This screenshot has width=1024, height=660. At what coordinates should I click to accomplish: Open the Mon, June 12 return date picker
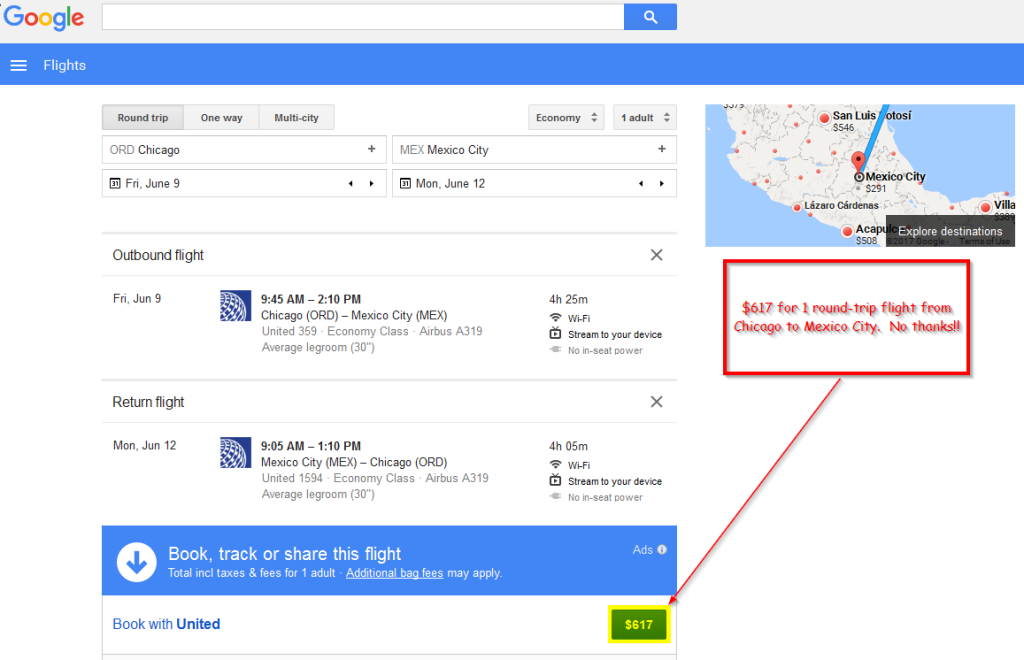pos(534,183)
